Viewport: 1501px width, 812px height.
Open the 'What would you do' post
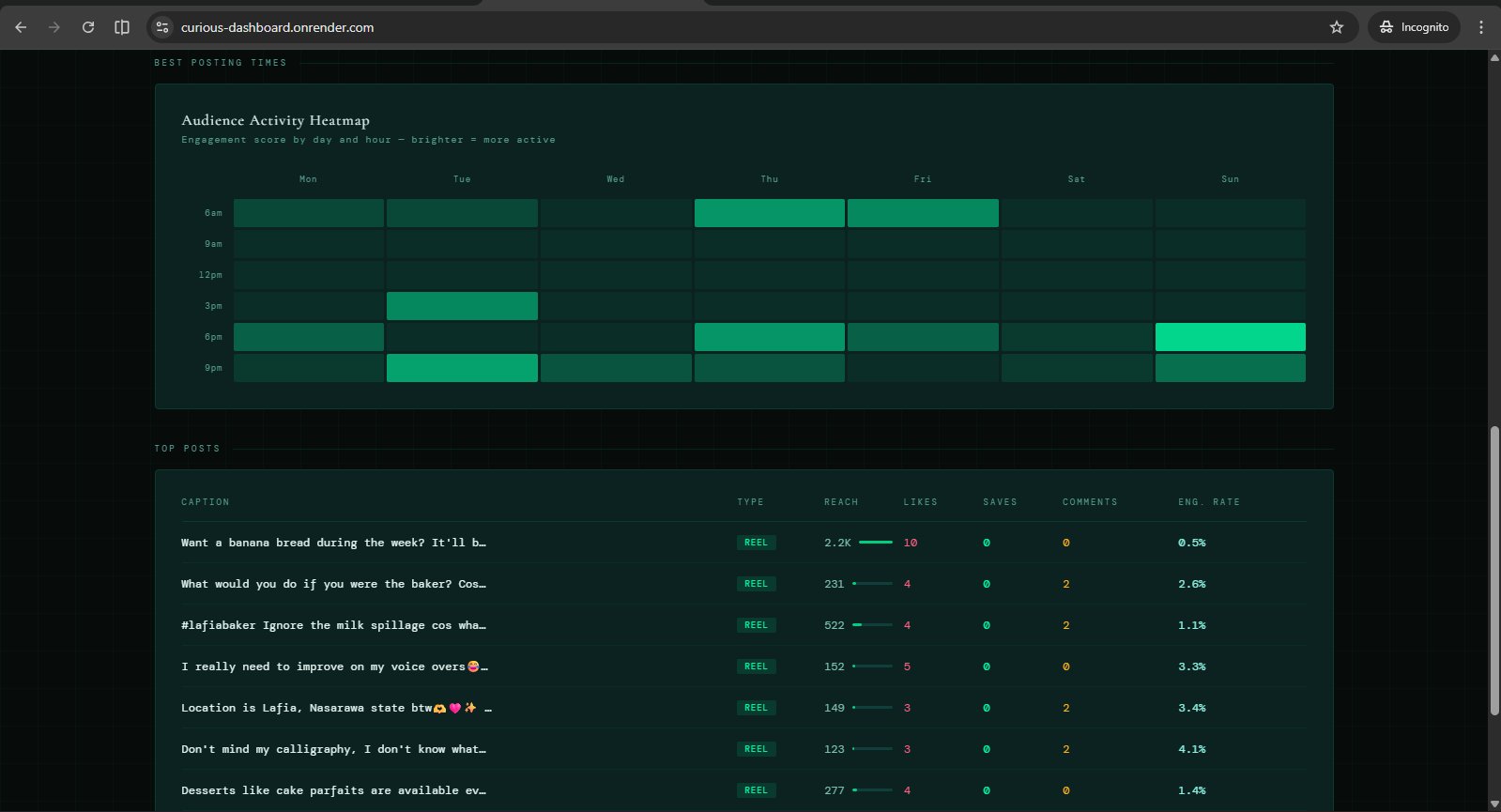[x=333, y=584]
